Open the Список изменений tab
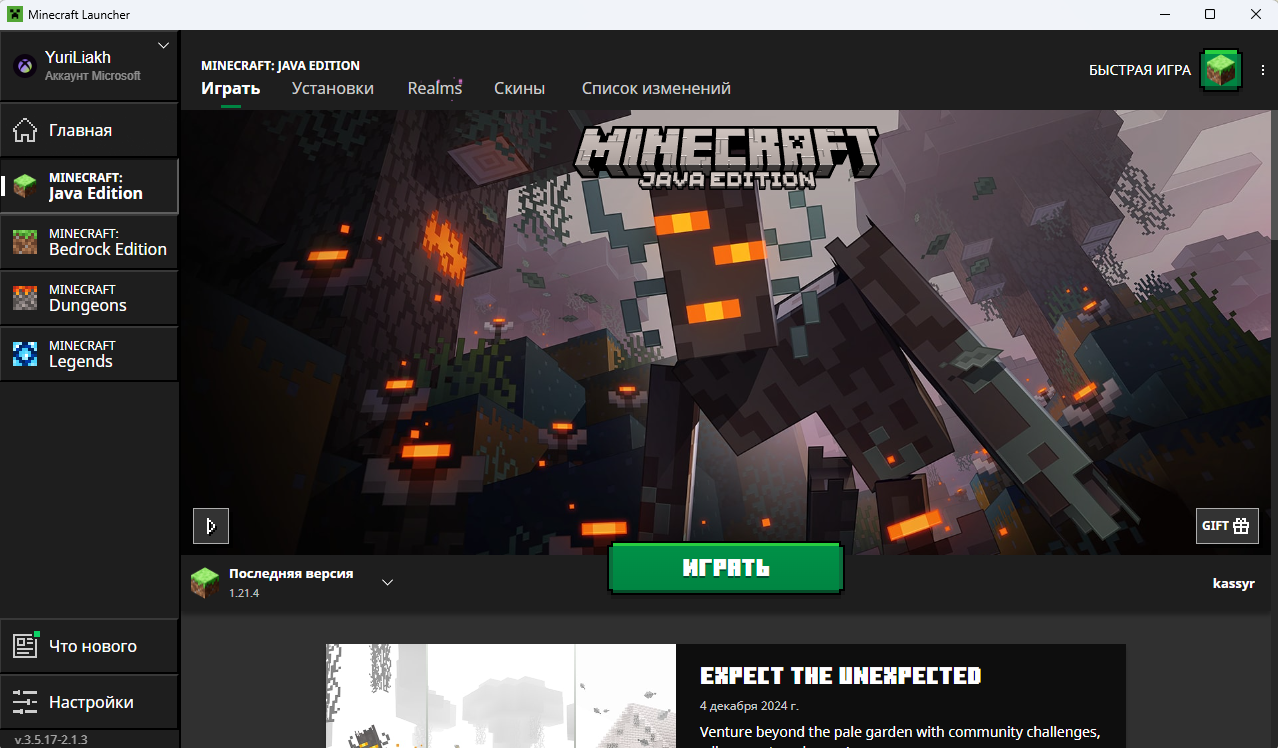The height and width of the screenshot is (748, 1278). (656, 88)
